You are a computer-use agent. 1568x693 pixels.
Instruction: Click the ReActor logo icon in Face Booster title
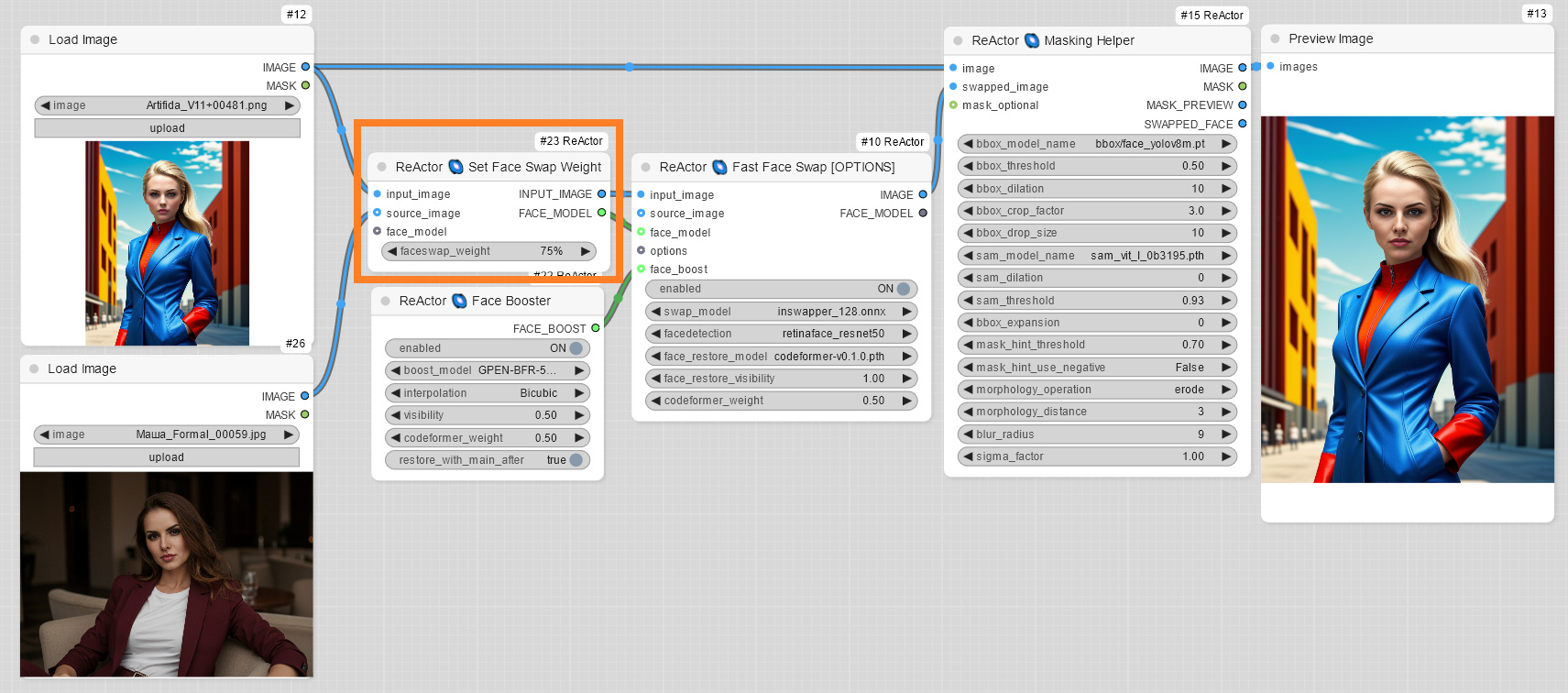(459, 301)
